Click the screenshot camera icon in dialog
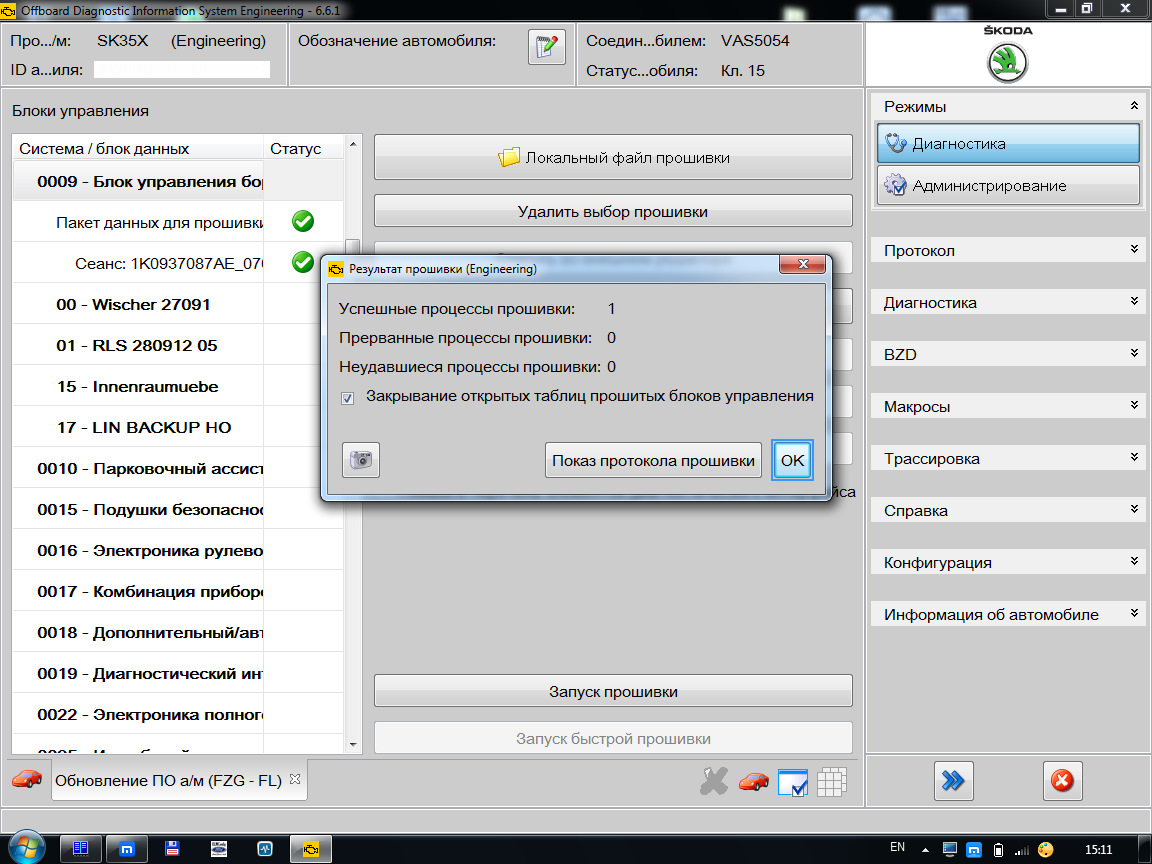This screenshot has width=1152, height=864. pyautogui.click(x=361, y=460)
